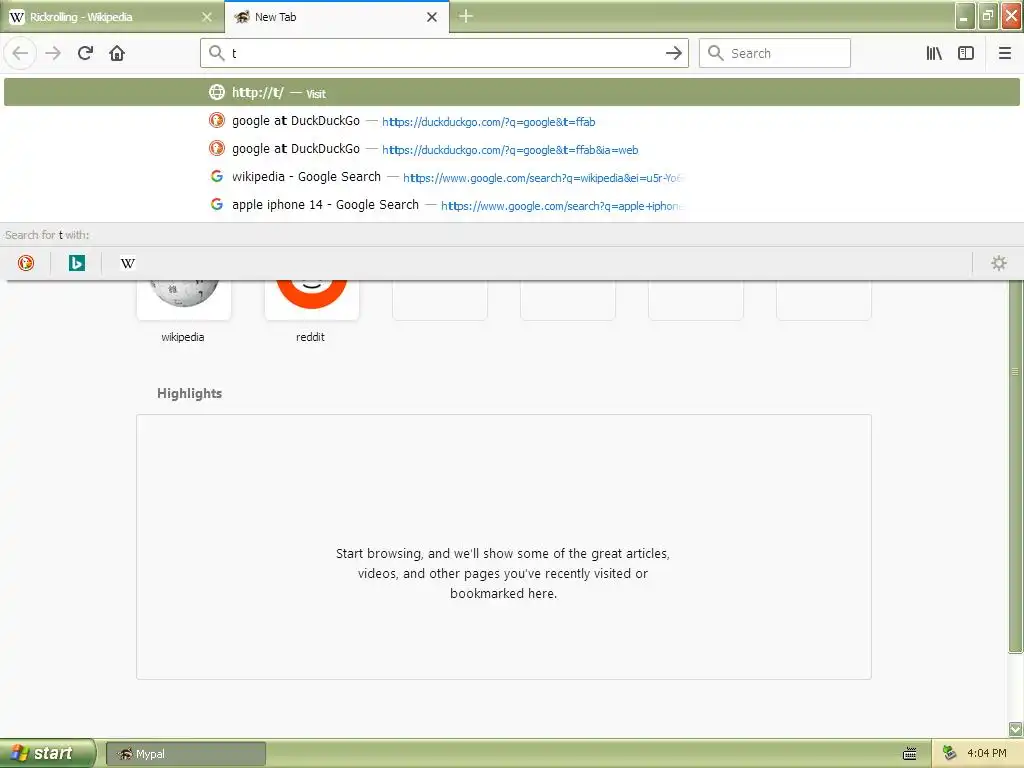Search with Bing one-off engine icon

tap(77, 263)
